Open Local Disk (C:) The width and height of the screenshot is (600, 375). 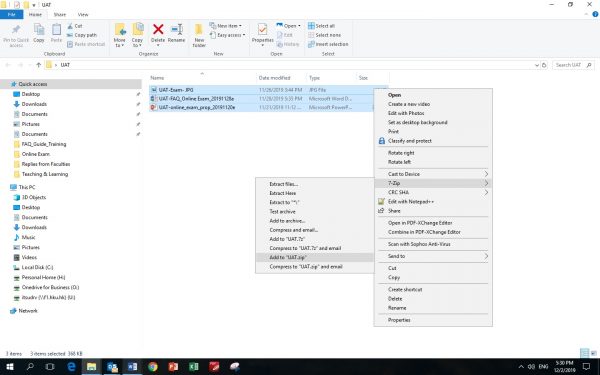coord(37,267)
